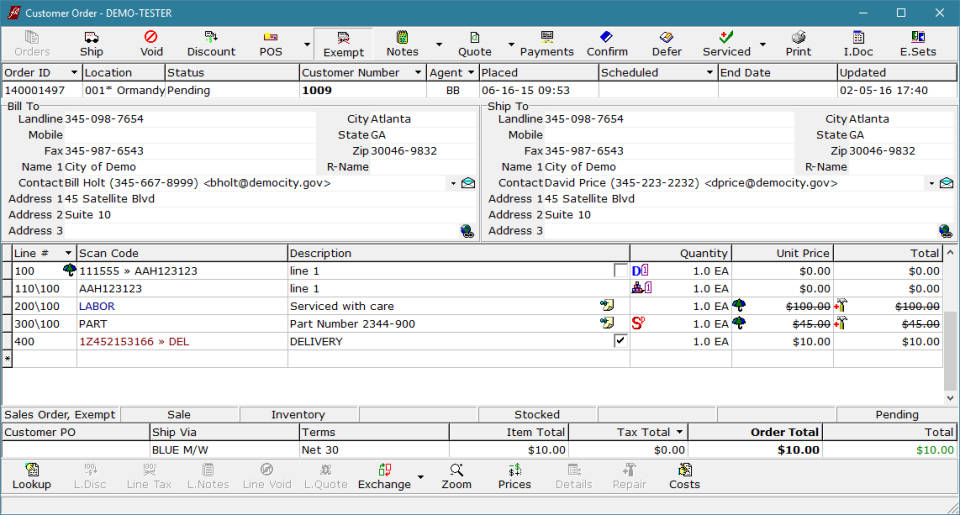This screenshot has width=960, height=515.
Task: Click the Prices icon in bottom toolbar
Action: 514,476
